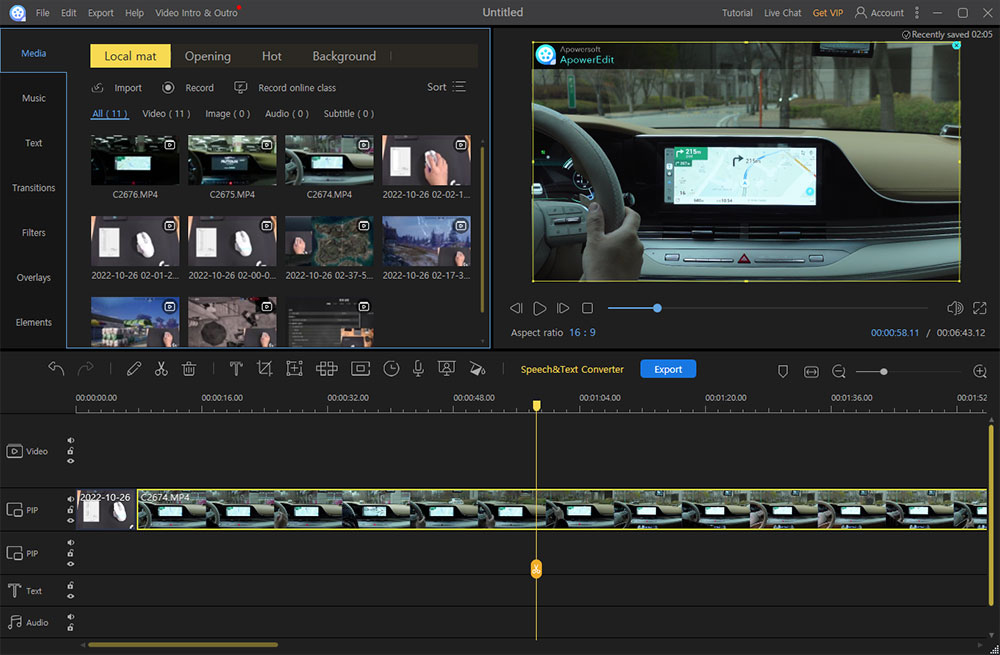Click the clock Duration icon in toolbar
The width and height of the screenshot is (1000, 655).
pyautogui.click(x=391, y=369)
